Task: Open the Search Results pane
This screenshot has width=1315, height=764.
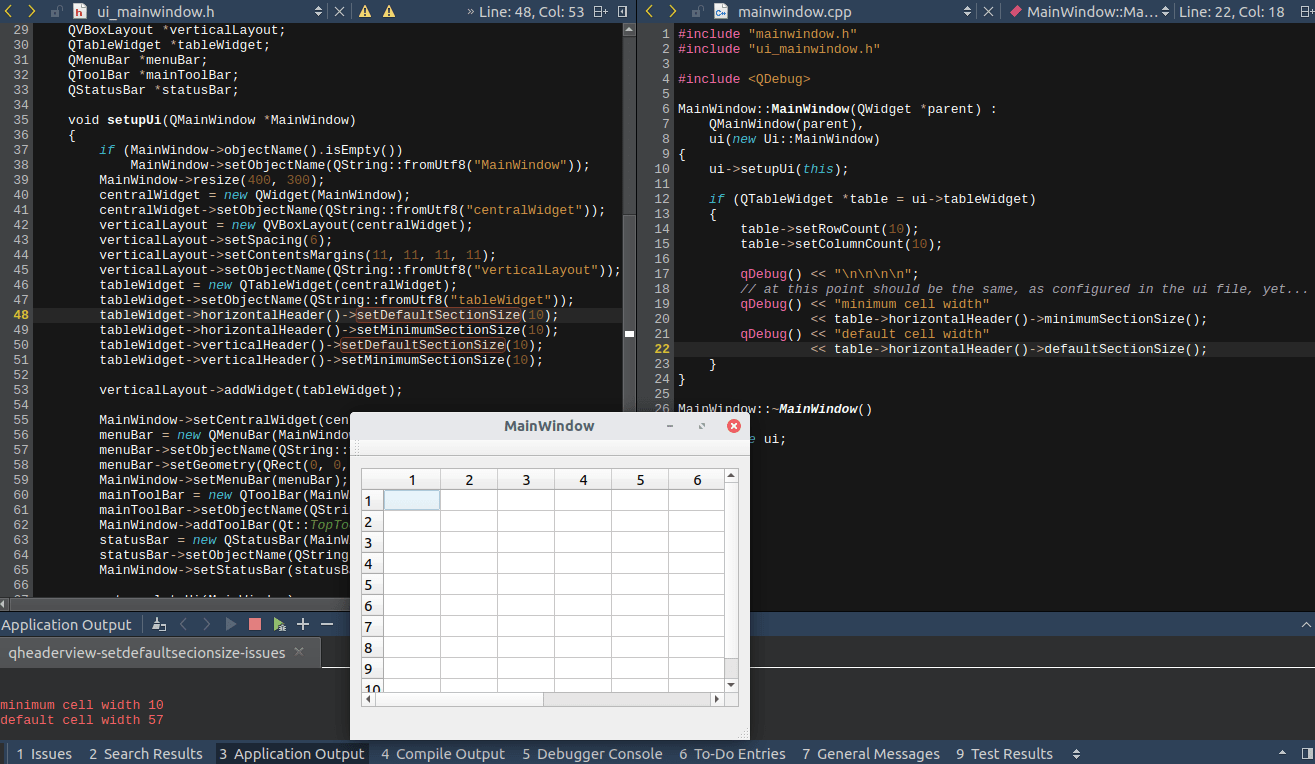Action: tap(146, 754)
